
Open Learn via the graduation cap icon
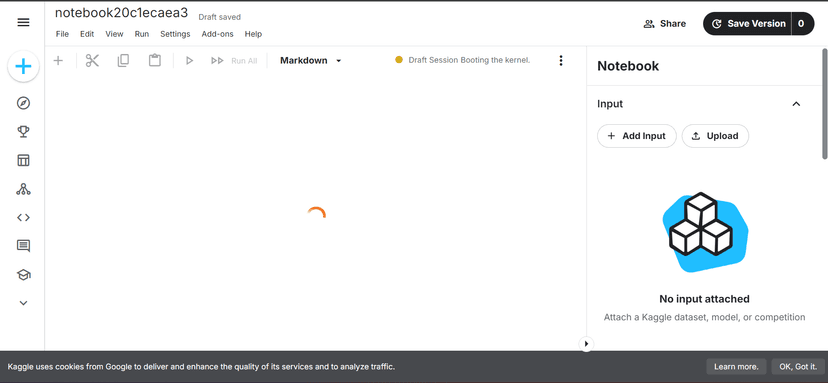pos(23,275)
